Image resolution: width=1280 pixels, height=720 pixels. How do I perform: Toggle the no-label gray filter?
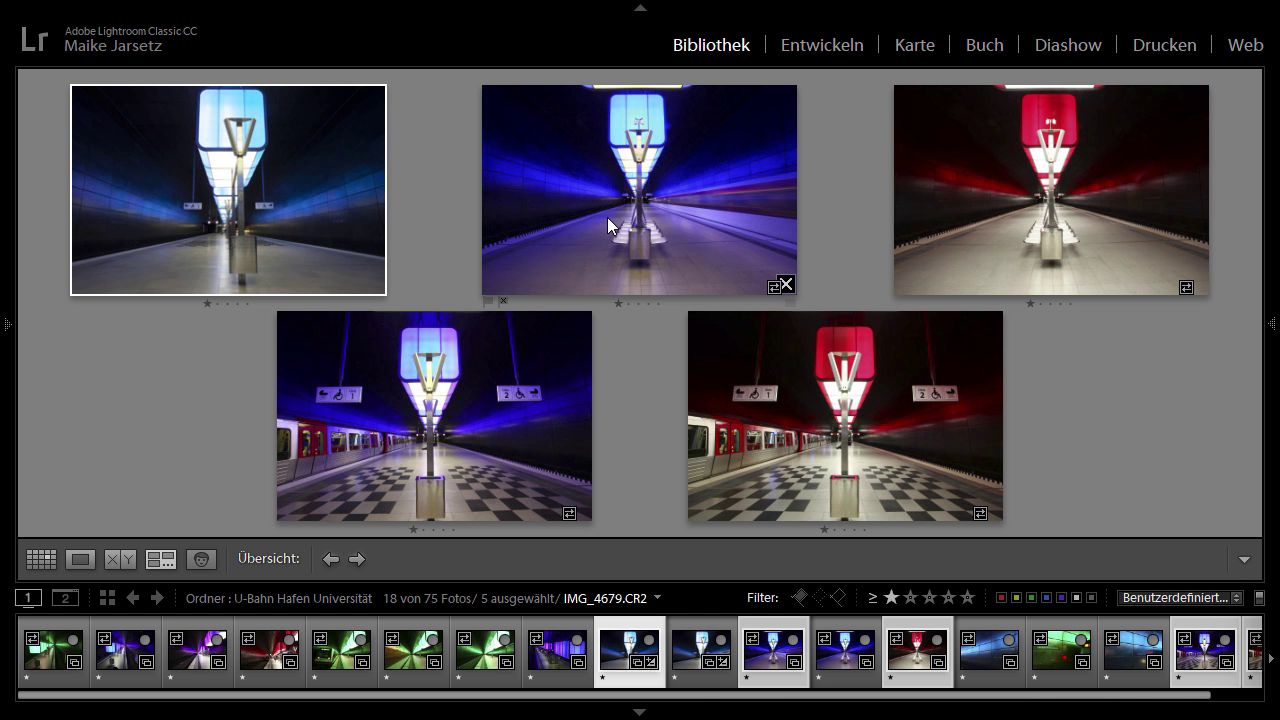pyautogui.click(x=1091, y=598)
